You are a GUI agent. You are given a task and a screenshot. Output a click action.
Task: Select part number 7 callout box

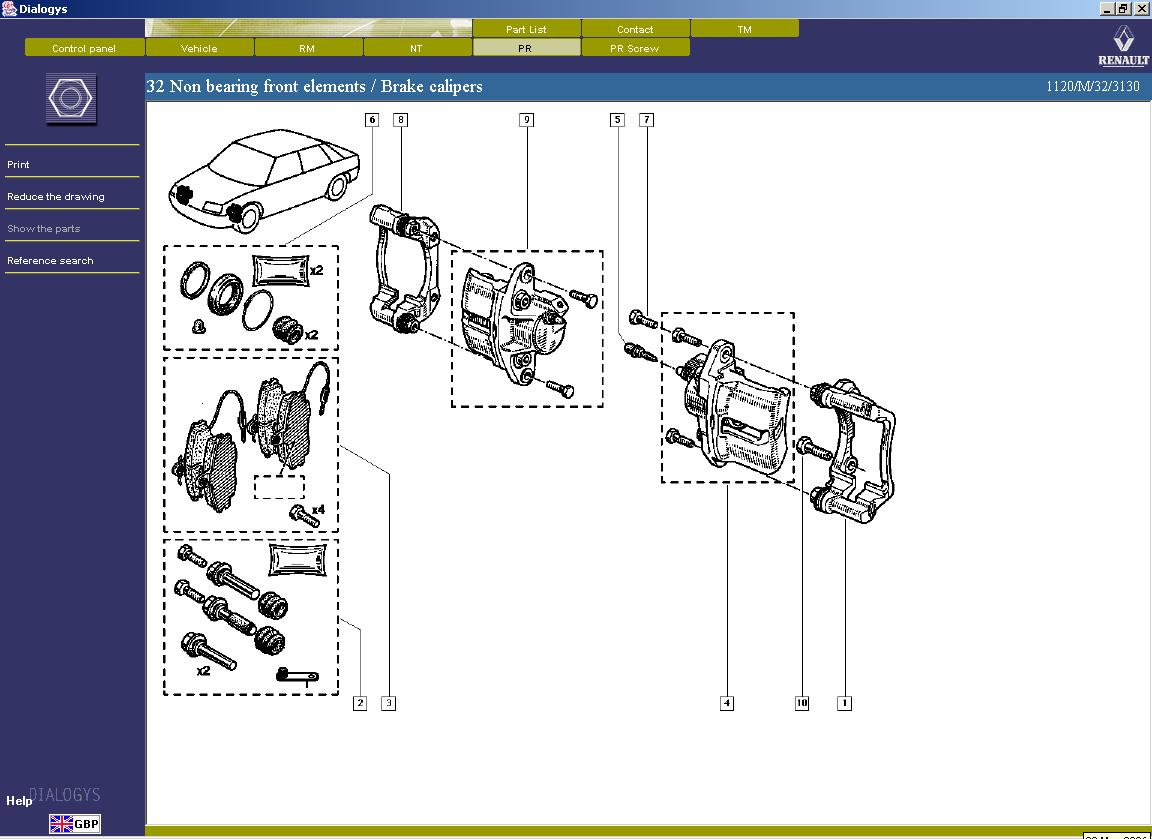coord(647,120)
